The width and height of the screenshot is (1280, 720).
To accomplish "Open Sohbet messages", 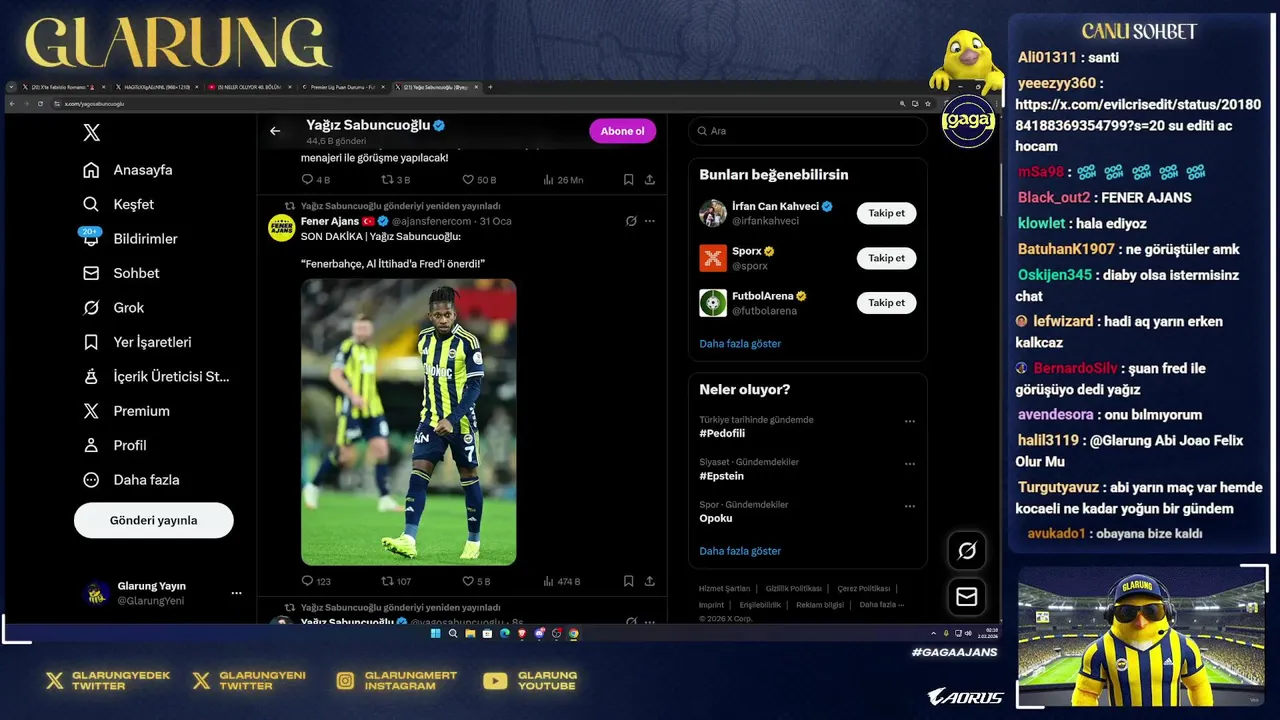I will point(122,273).
